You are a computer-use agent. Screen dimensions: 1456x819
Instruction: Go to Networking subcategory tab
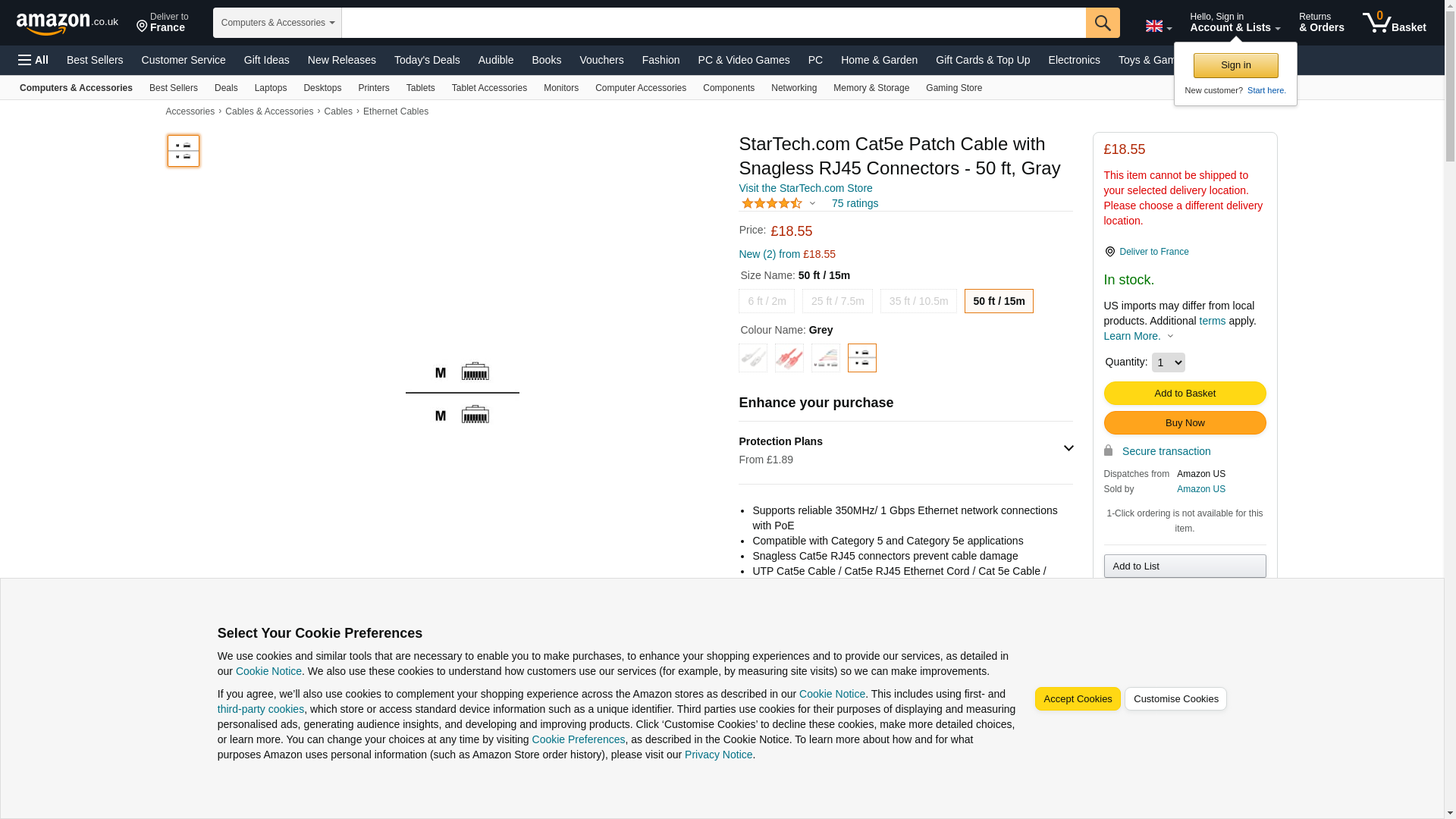pos(793,88)
